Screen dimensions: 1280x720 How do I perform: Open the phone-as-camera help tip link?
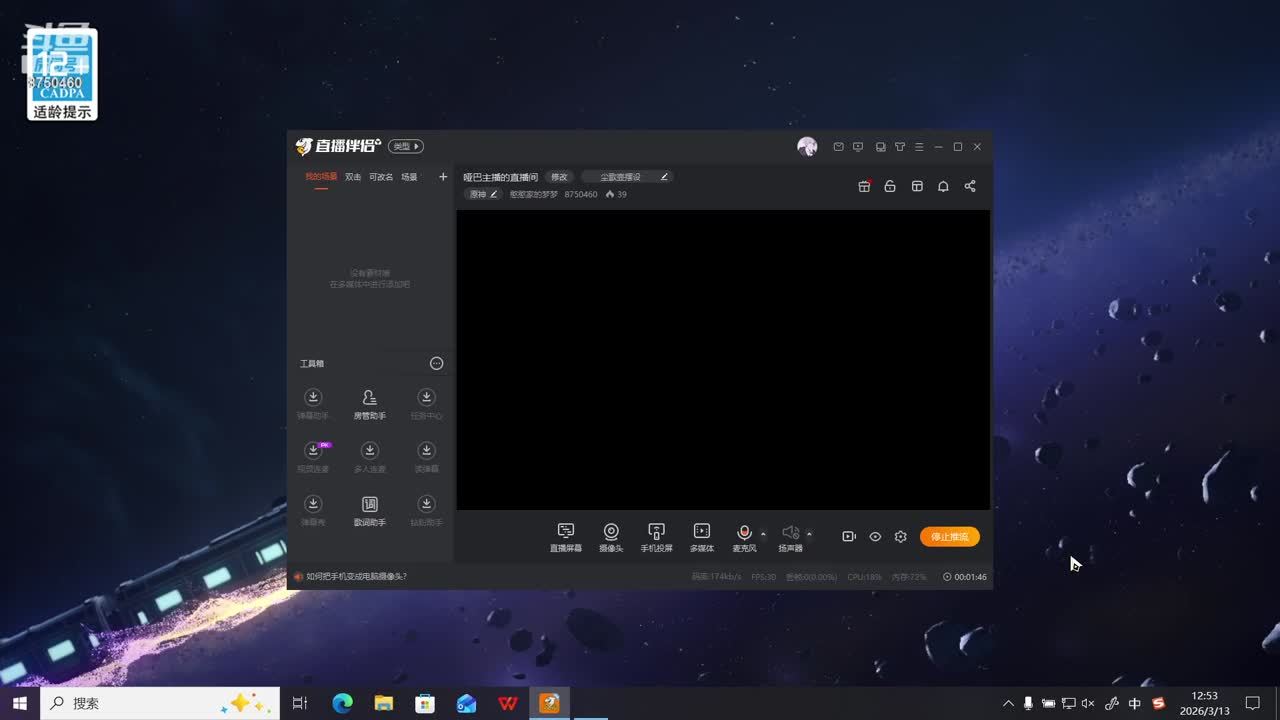(356, 577)
